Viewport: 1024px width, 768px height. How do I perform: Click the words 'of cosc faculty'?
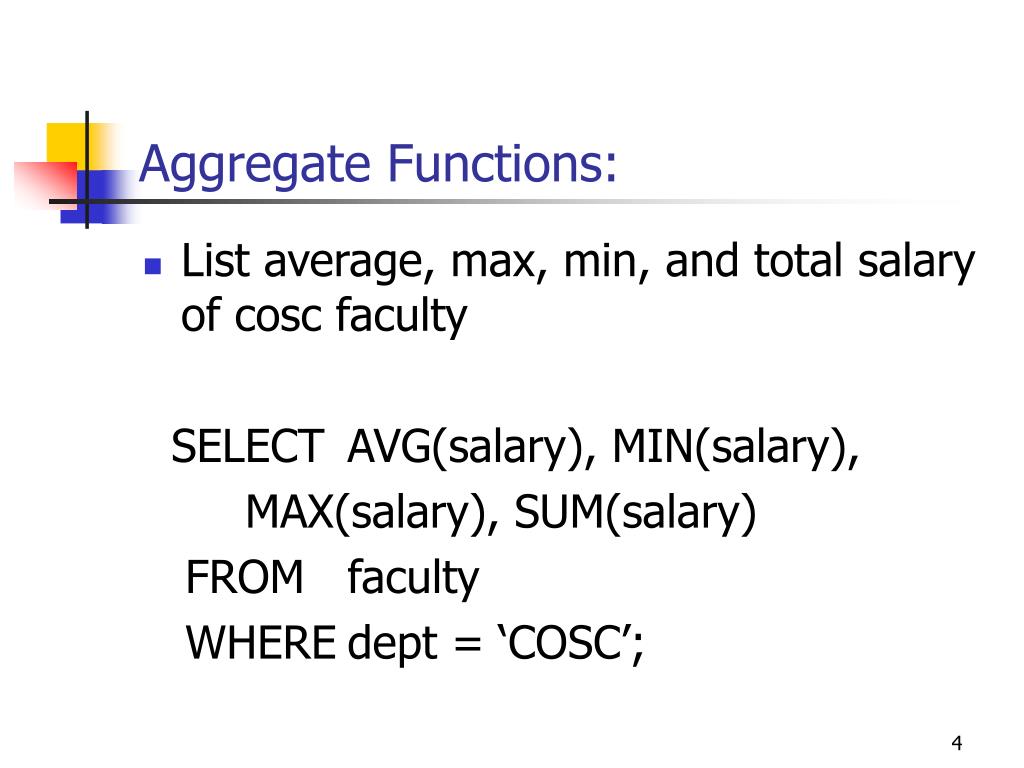tap(324, 317)
